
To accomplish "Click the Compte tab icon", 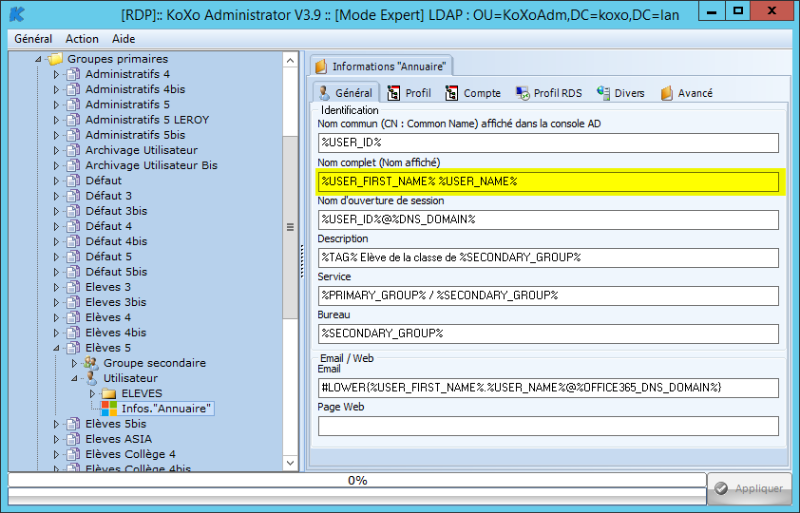I will 452,93.
